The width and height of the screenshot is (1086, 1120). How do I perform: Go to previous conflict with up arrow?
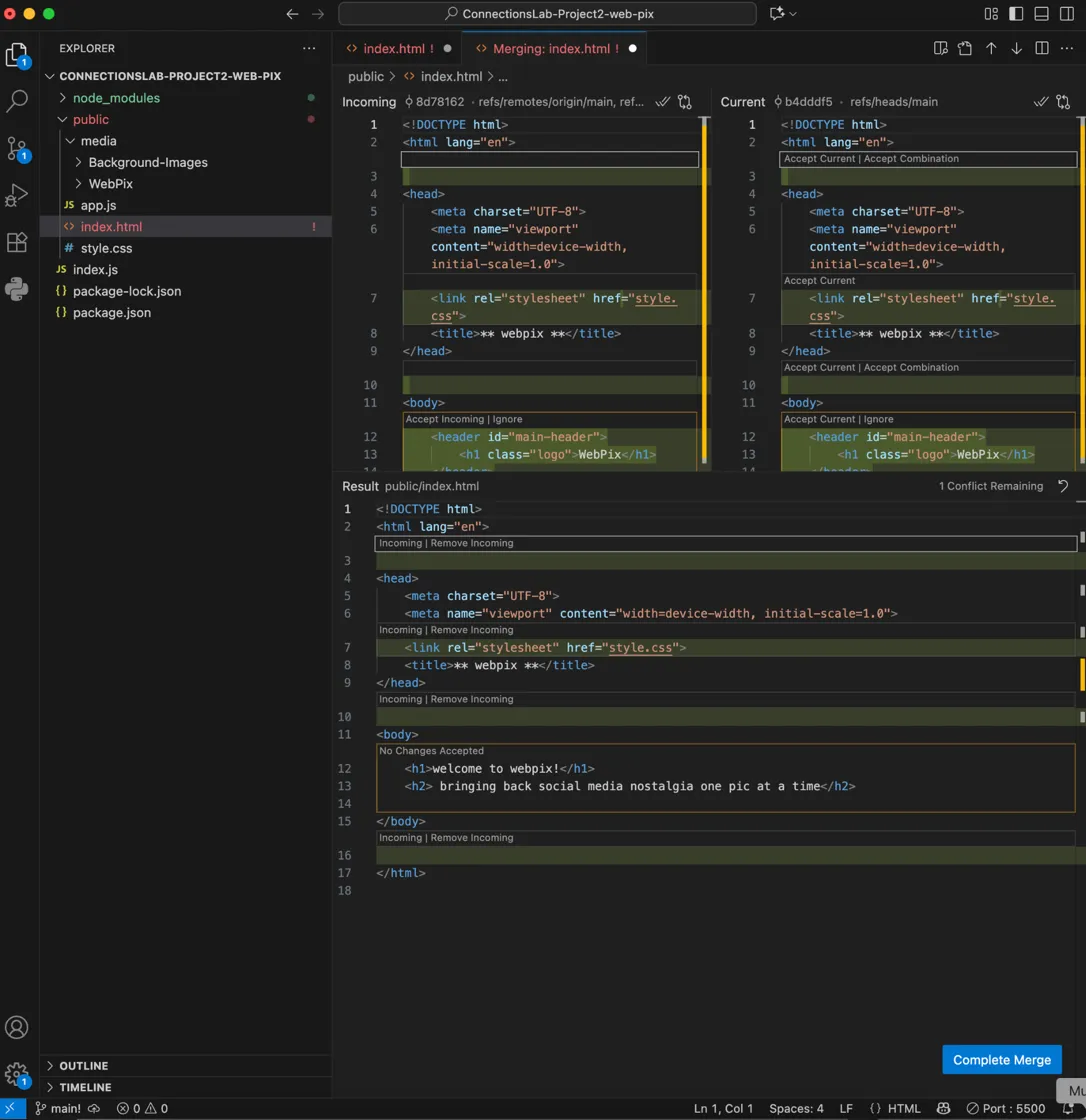[x=991, y=48]
